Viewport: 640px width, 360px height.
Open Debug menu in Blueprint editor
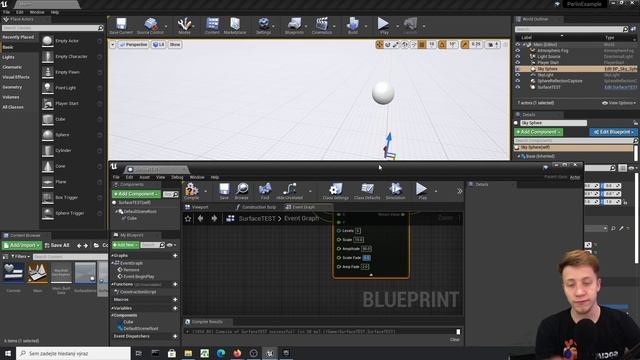178,177
